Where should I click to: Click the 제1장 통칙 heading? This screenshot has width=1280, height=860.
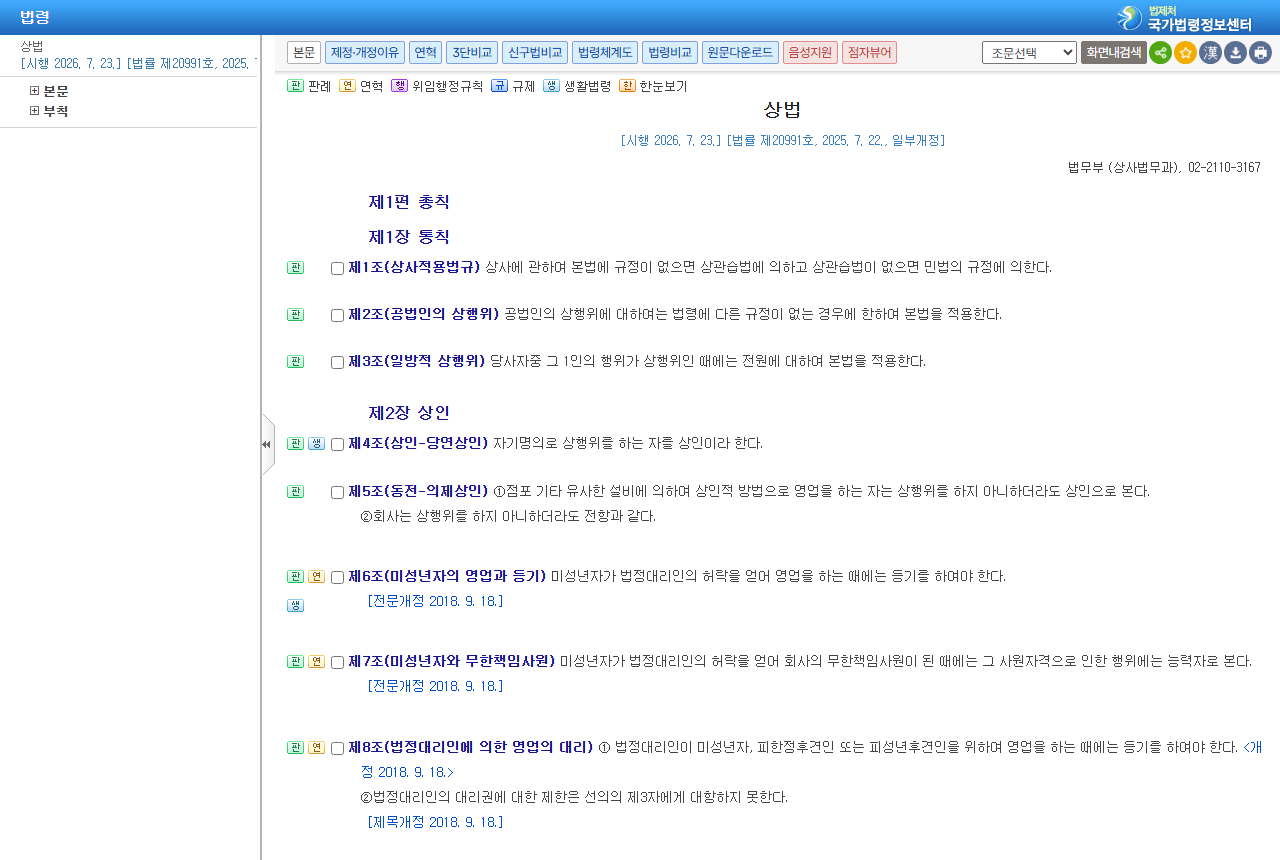tap(409, 237)
